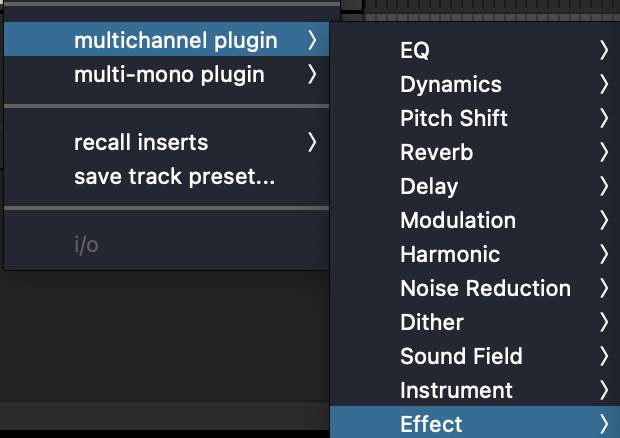Click the chevron beside multi-mono plugin
The width and height of the screenshot is (620, 438).
(x=312, y=74)
